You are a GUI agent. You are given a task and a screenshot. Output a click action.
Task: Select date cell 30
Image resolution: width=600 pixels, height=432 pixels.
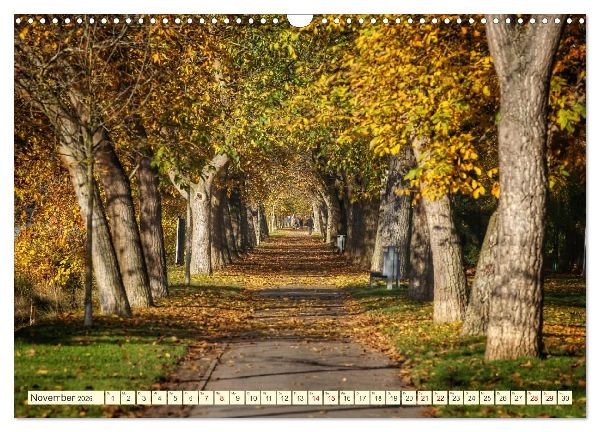(565, 398)
